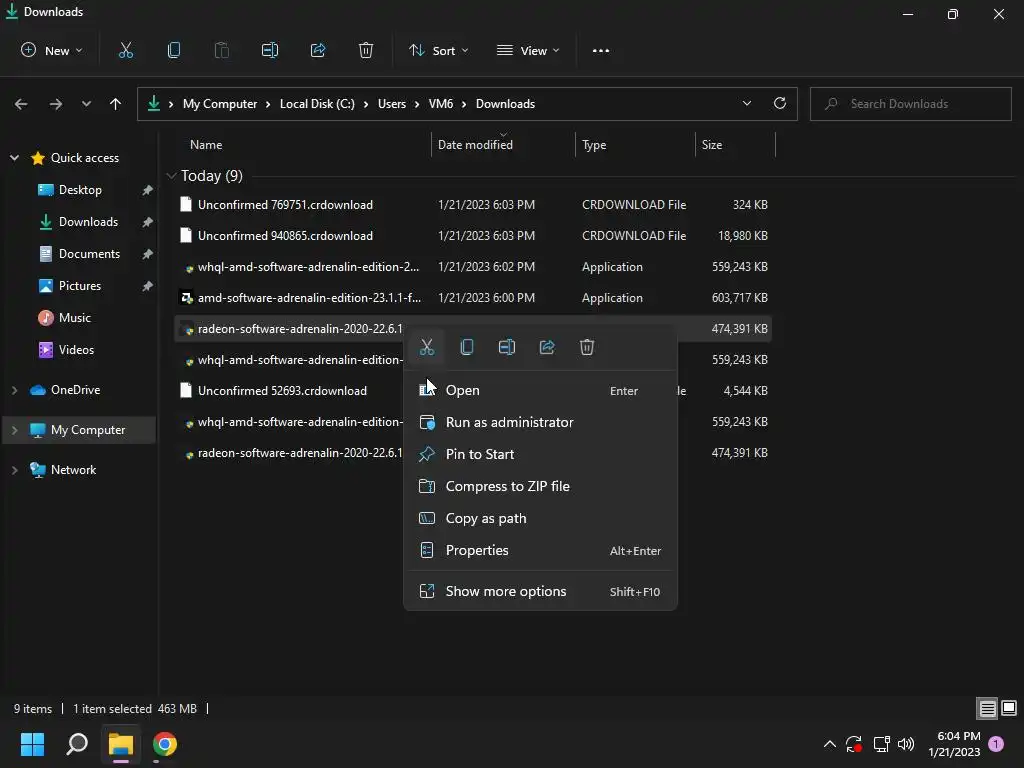Click Users in the address breadcrumb
The width and height of the screenshot is (1024, 768).
pyautogui.click(x=392, y=104)
